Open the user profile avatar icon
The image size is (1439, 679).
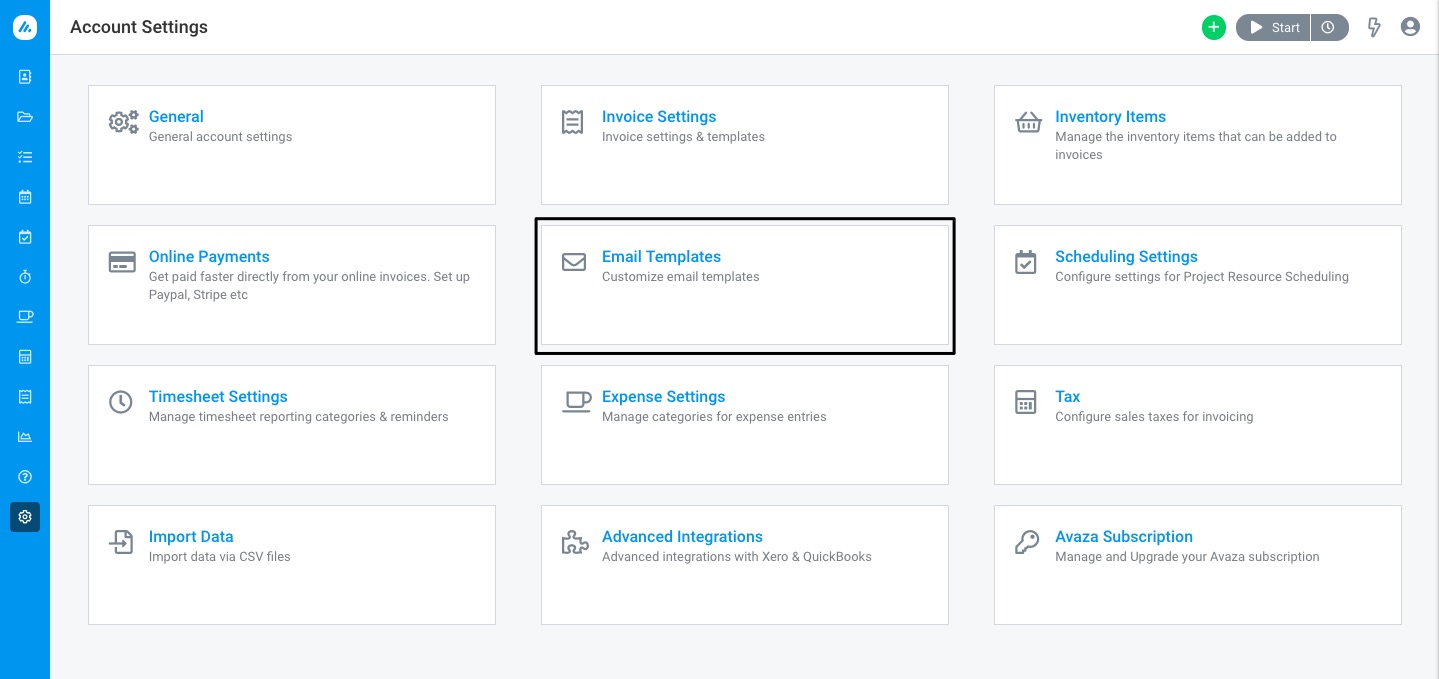tap(1410, 27)
